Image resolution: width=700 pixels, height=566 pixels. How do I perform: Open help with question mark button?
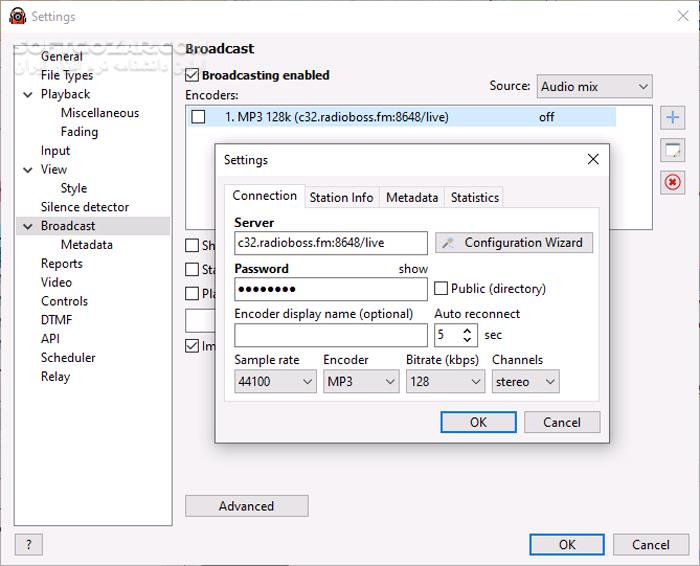tap(29, 545)
